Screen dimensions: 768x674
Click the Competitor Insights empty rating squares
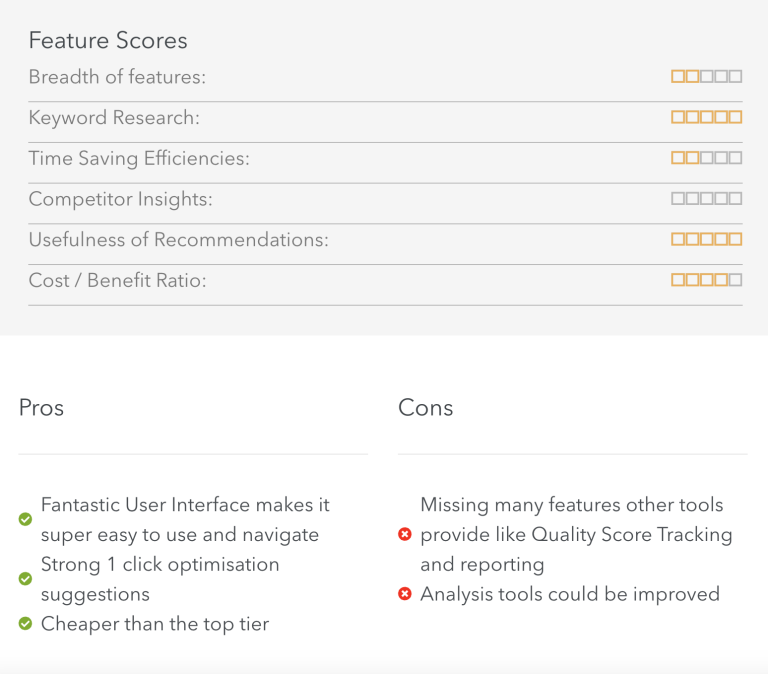tap(706, 198)
